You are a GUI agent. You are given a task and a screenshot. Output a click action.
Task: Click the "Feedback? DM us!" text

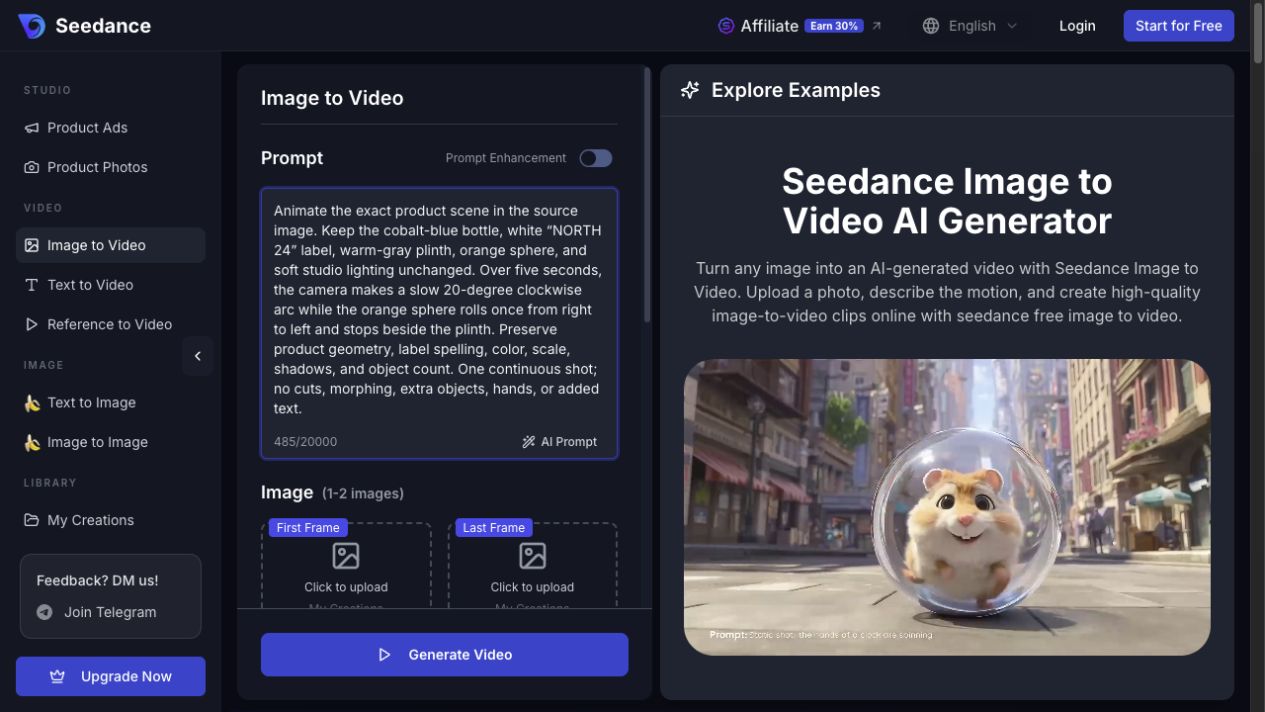97,580
